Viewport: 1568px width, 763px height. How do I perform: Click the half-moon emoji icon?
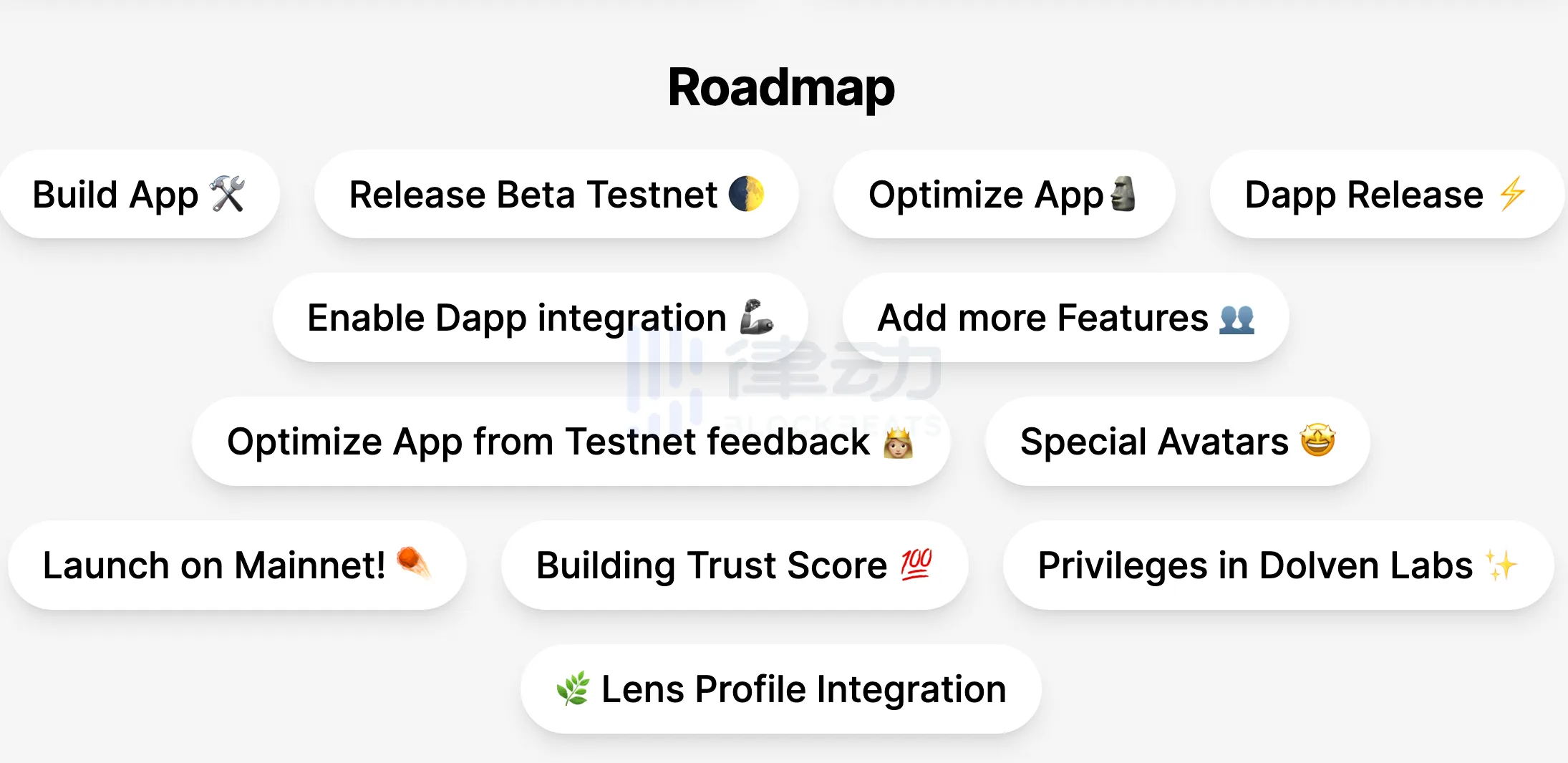pyautogui.click(x=746, y=194)
